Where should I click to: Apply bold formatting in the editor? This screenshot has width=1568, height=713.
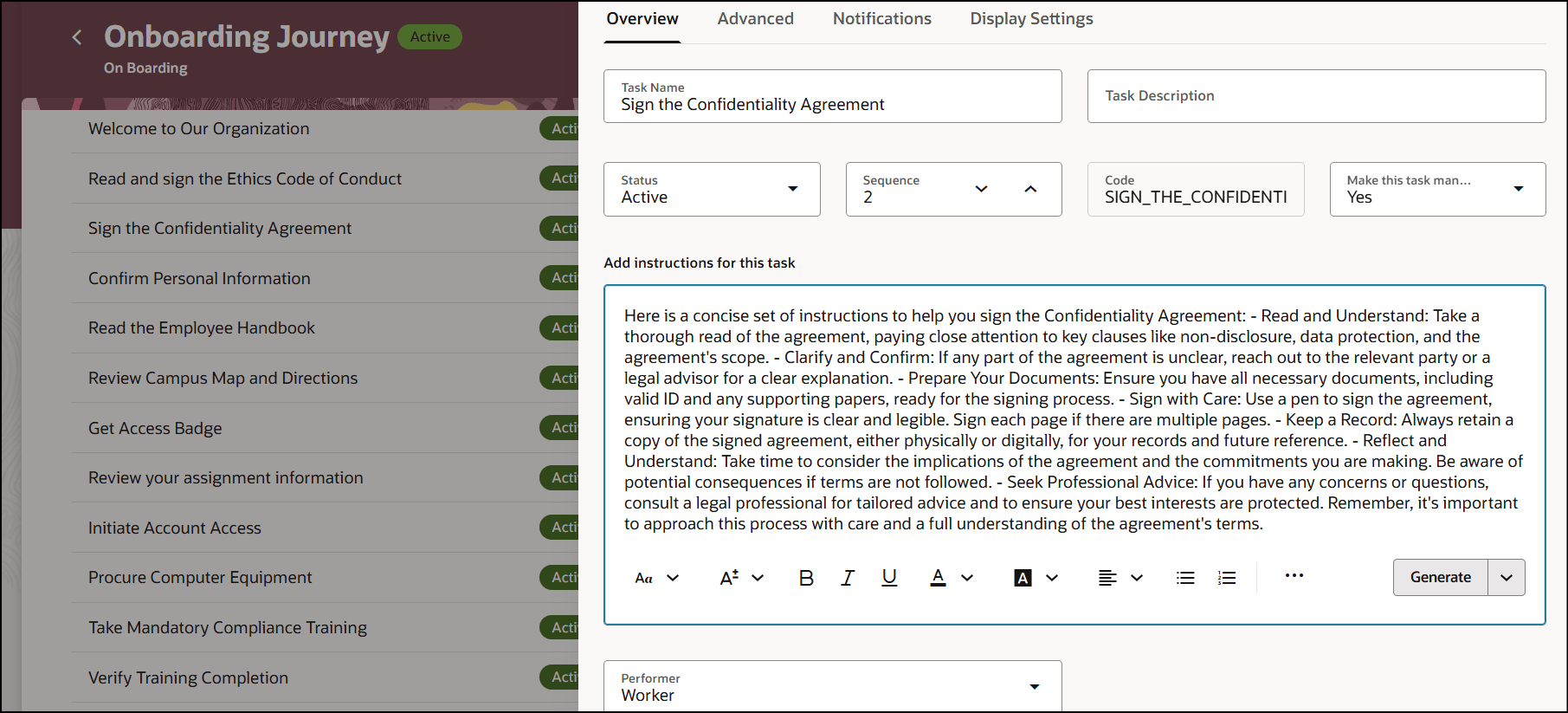point(806,578)
